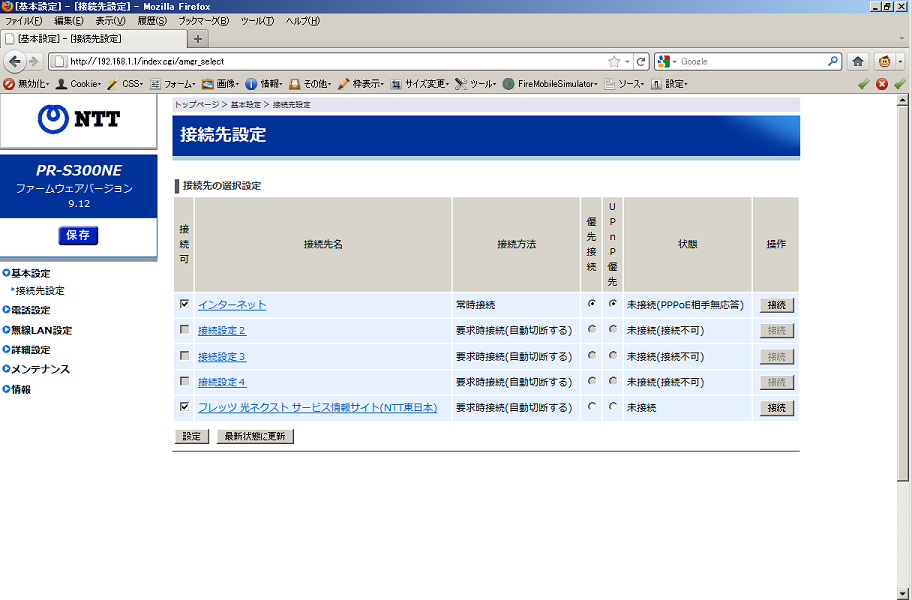Select the 優先接続 radio for 接続設定2
Image resolution: width=912 pixels, height=600 pixels.
point(592,330)
